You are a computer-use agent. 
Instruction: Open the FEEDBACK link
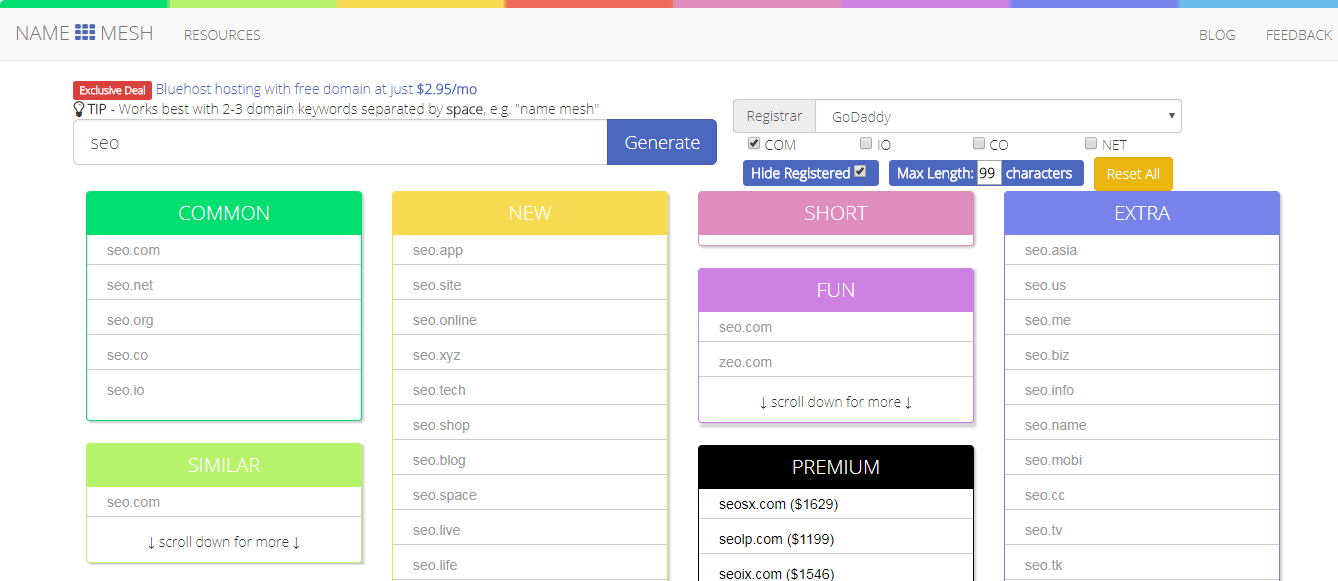click(x=1299, y=35)
